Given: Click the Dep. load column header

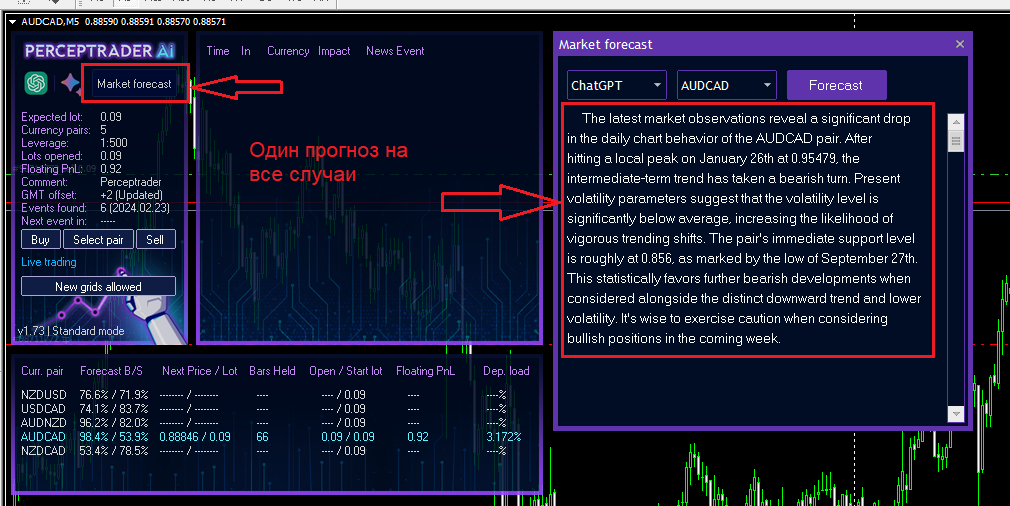Looking at the screenshot, I should [x=506, y=371].
